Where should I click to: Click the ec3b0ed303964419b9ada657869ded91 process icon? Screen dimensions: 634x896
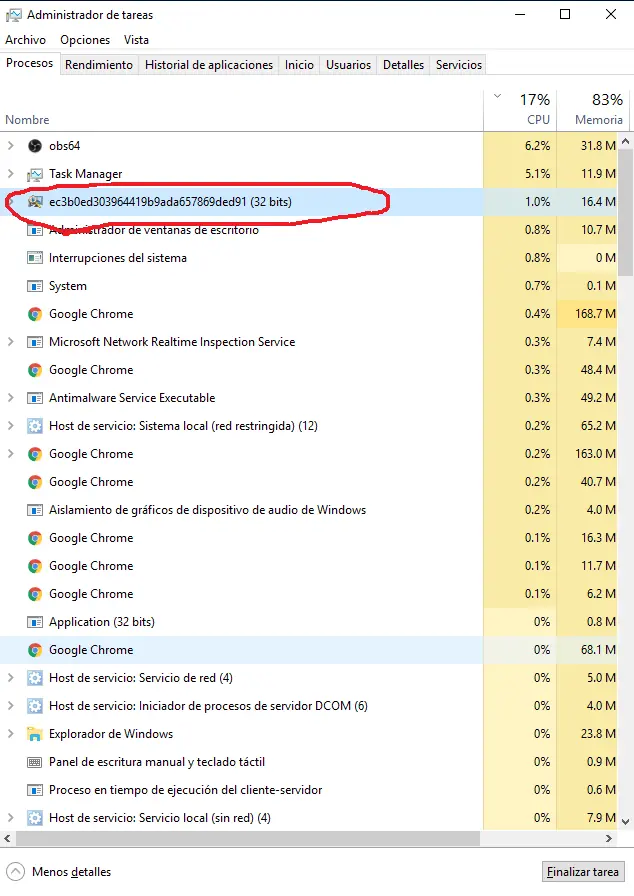[35, 202]
